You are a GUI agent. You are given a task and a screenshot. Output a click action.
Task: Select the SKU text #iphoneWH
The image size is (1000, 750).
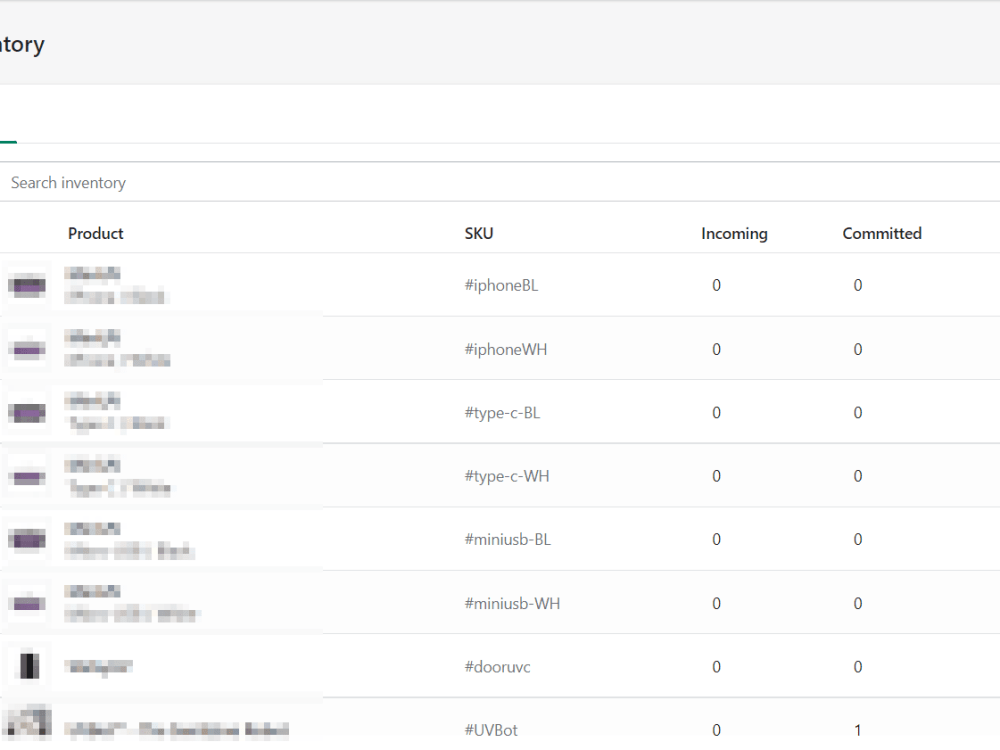click(x=506, y=349)
